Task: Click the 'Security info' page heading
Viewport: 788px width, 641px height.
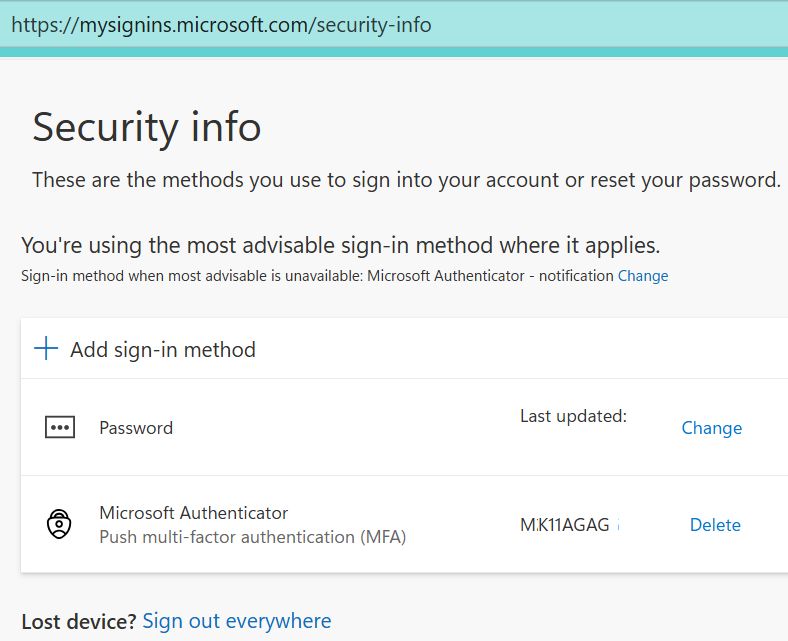Action: click(x=147, y=128)
